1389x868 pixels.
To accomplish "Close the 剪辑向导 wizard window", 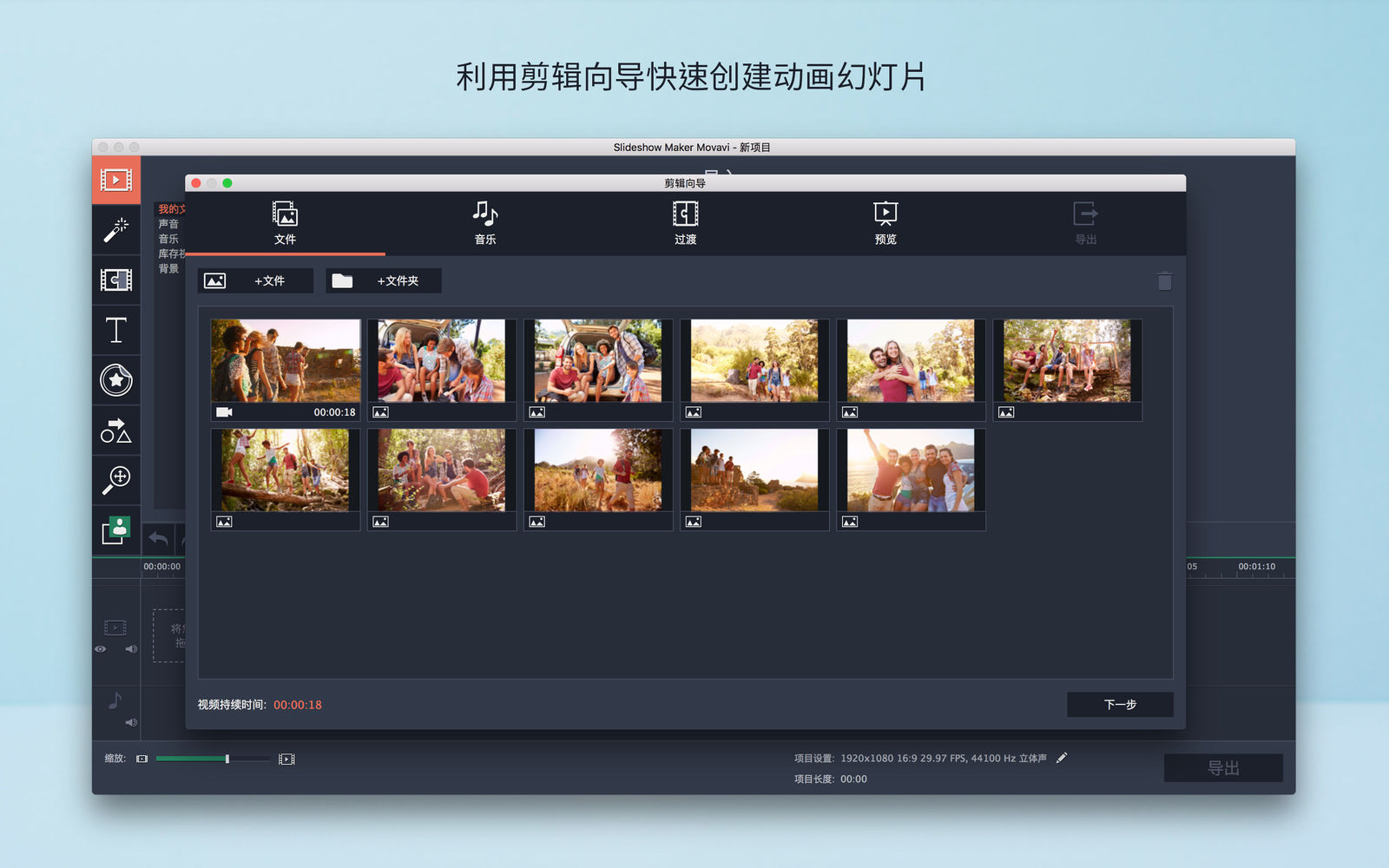I will (x=196, y=183).
